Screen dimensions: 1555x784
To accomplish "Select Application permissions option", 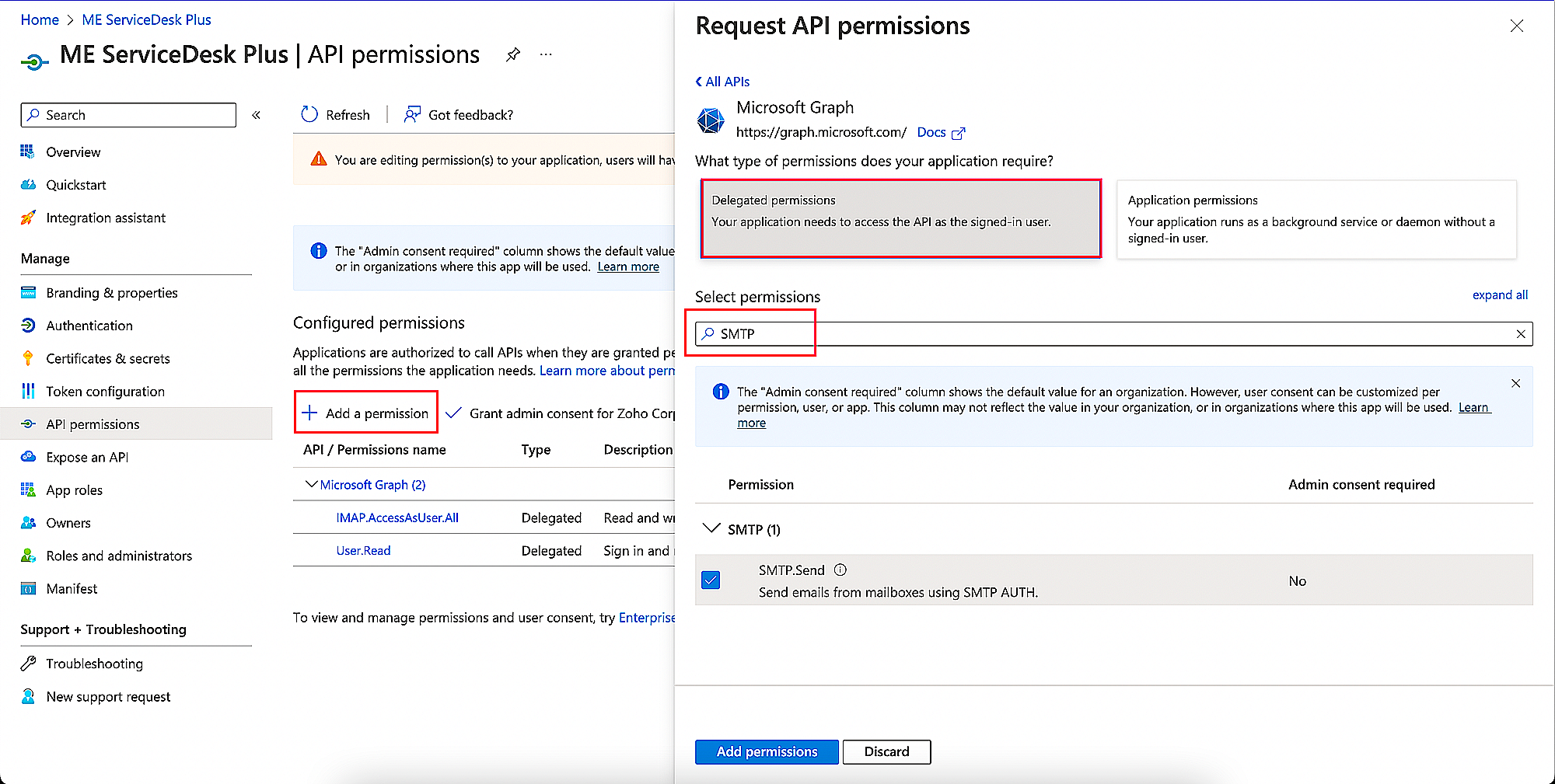I will (1316, 218).
